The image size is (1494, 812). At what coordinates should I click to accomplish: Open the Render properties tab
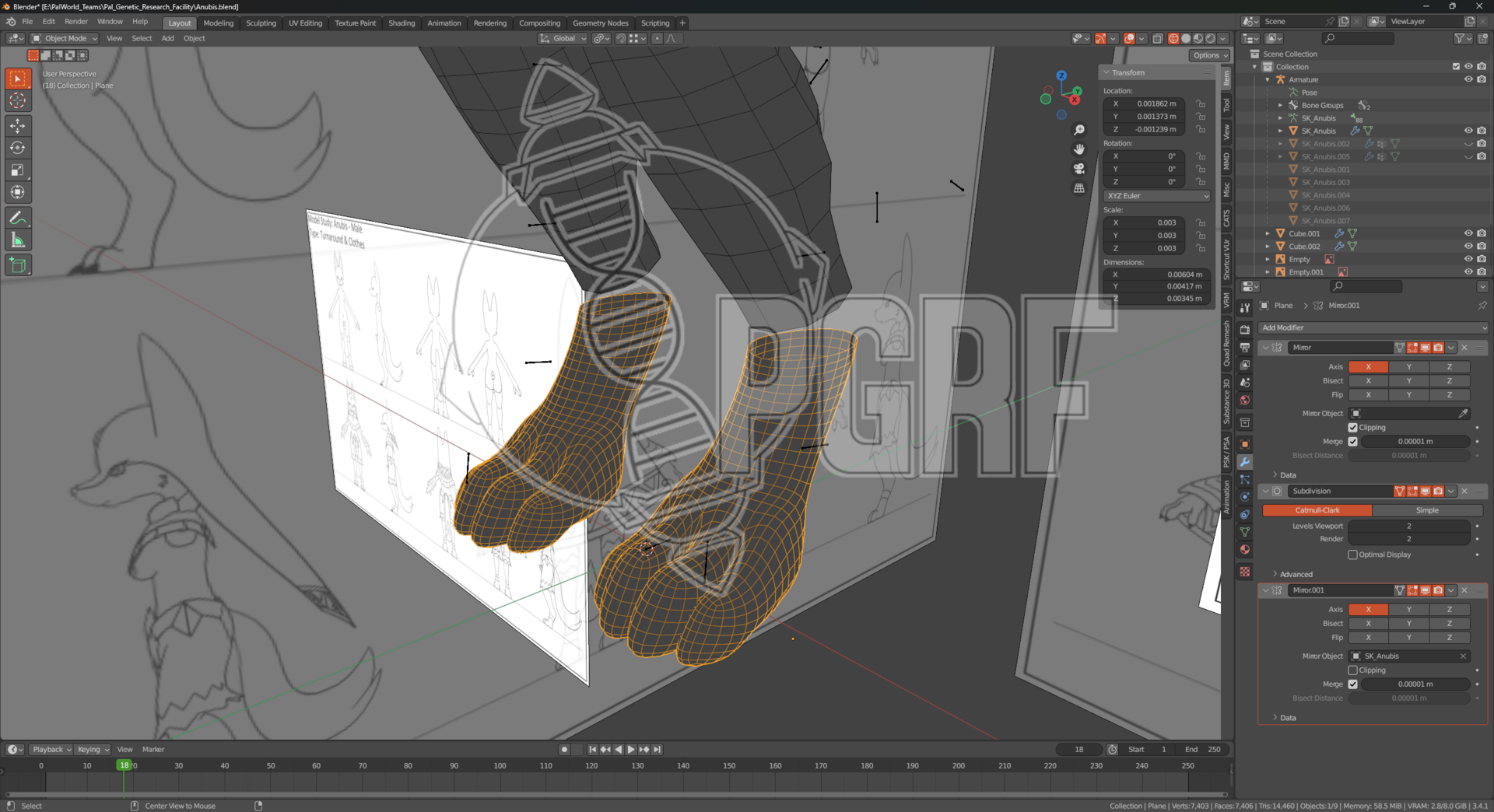[1245, 330]
